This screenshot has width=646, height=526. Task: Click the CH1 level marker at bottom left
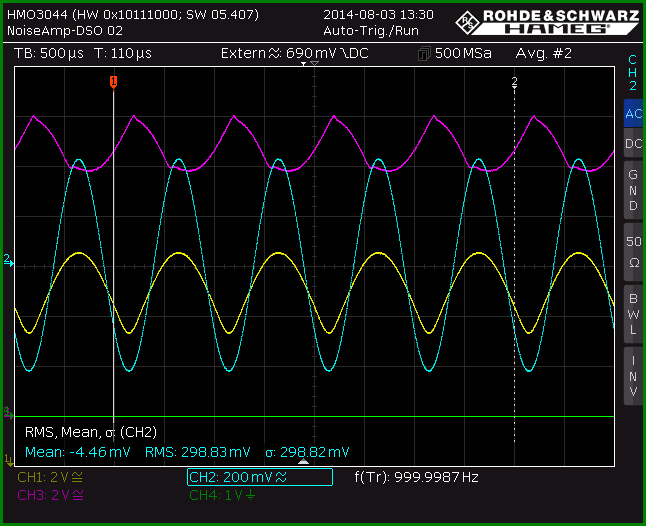8,459
